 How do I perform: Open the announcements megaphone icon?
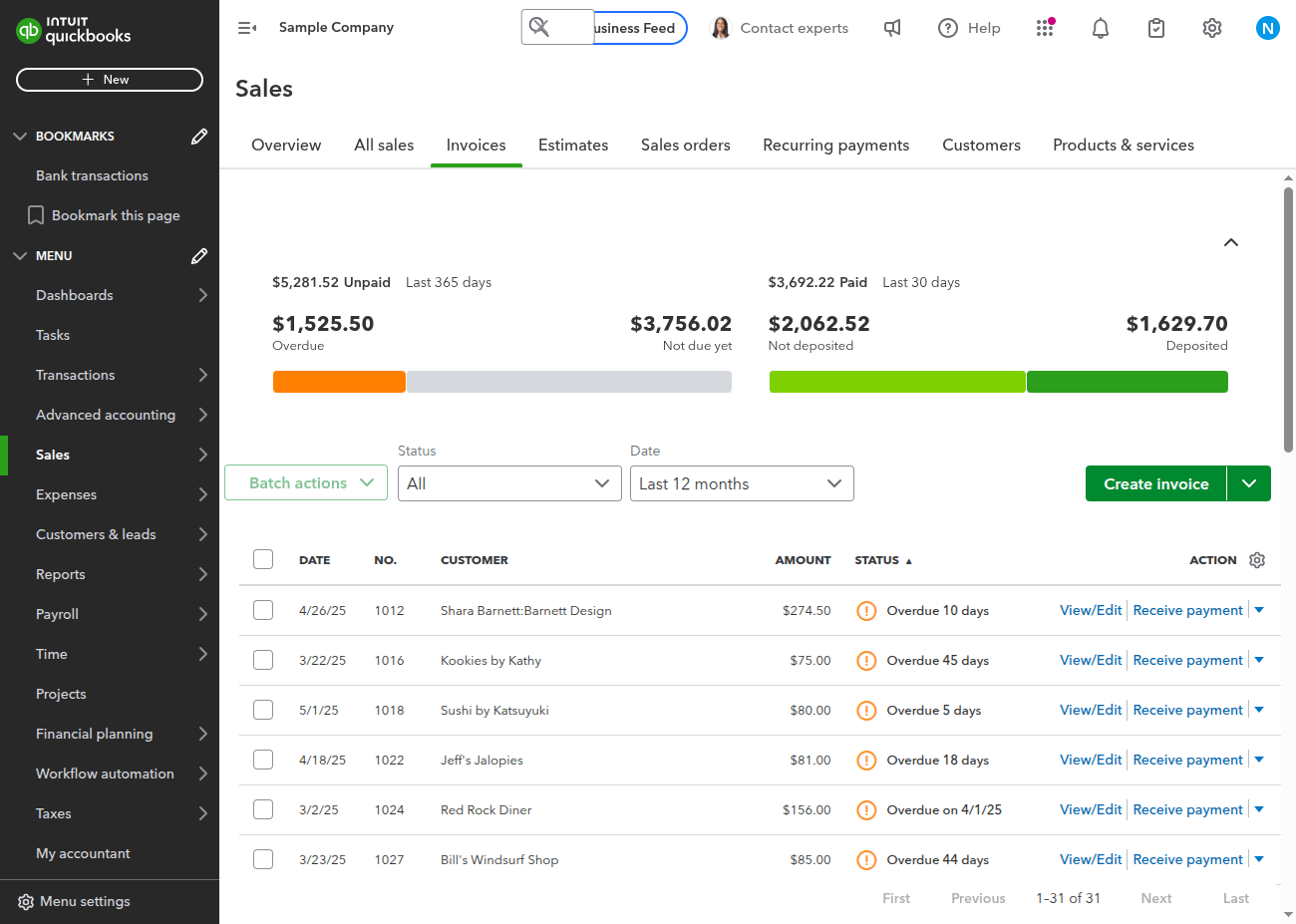point(892,28)
